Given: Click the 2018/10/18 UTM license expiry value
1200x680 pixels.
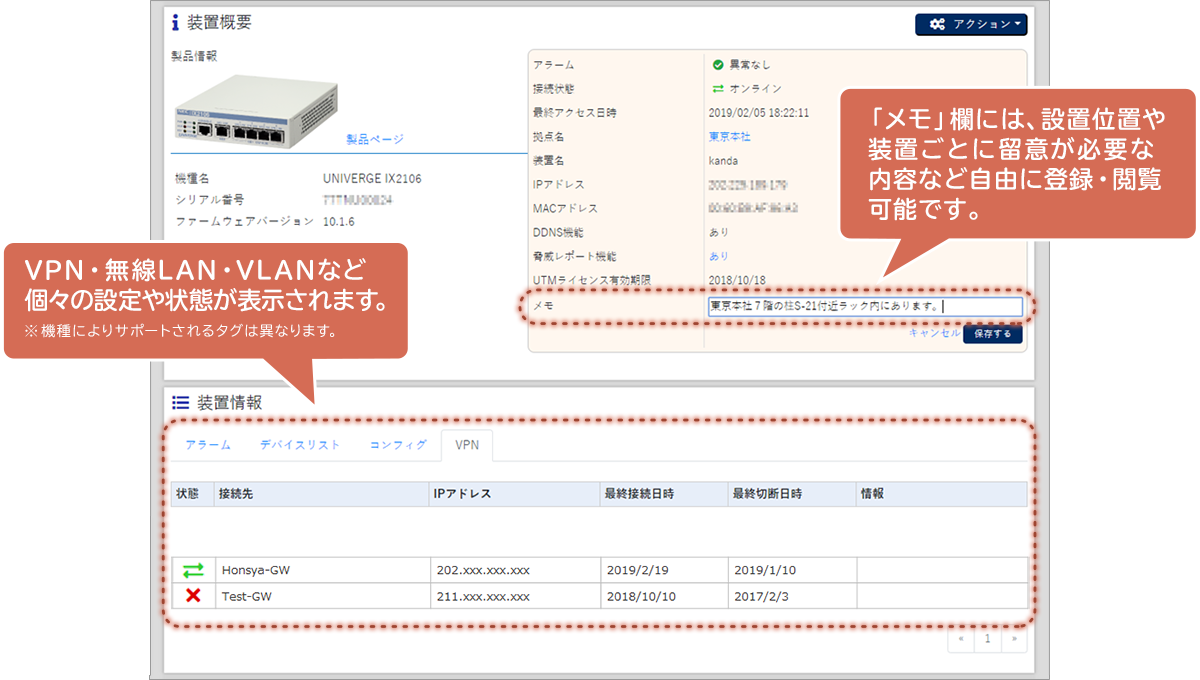Looking at the screenshot, I should point(736,280).
